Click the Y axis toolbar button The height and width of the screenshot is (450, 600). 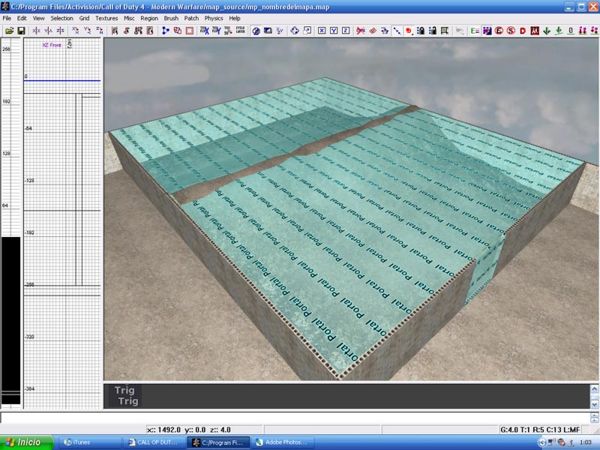pyautogui.click(x=334, y=31)
